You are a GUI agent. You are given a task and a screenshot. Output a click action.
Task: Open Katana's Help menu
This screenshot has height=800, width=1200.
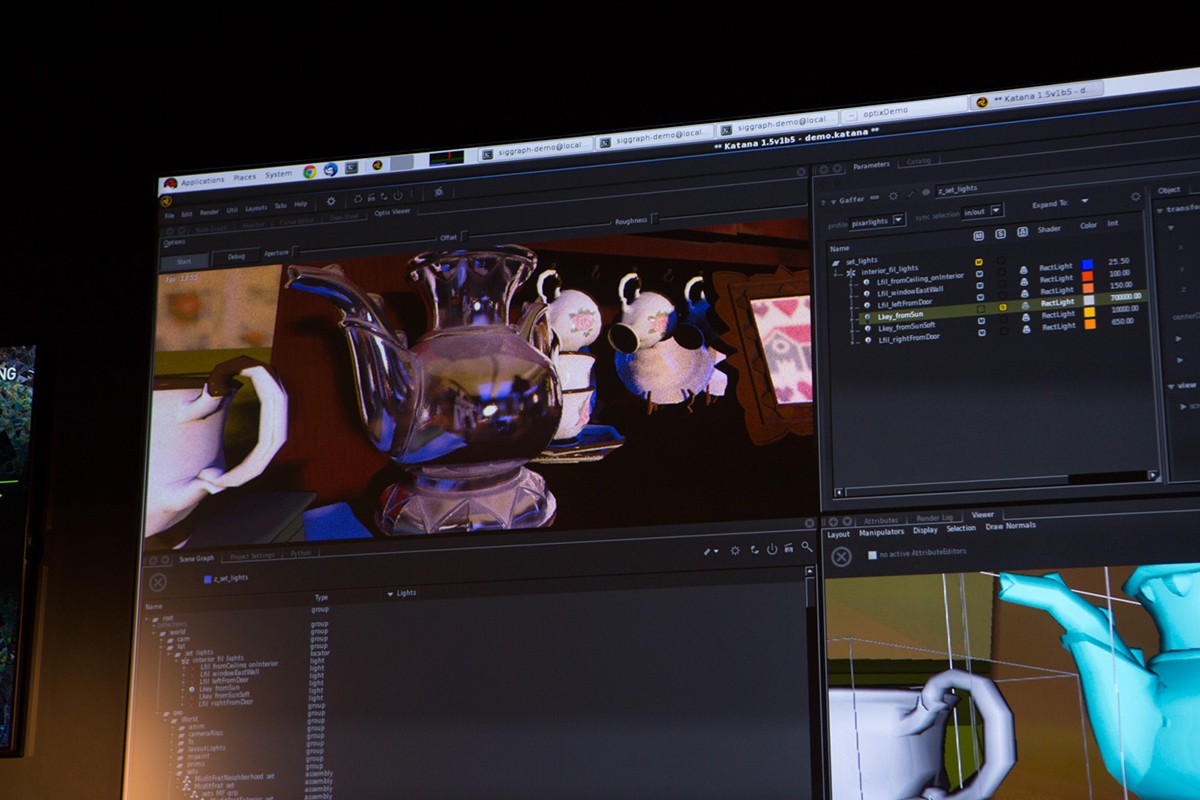pos(301,205)
